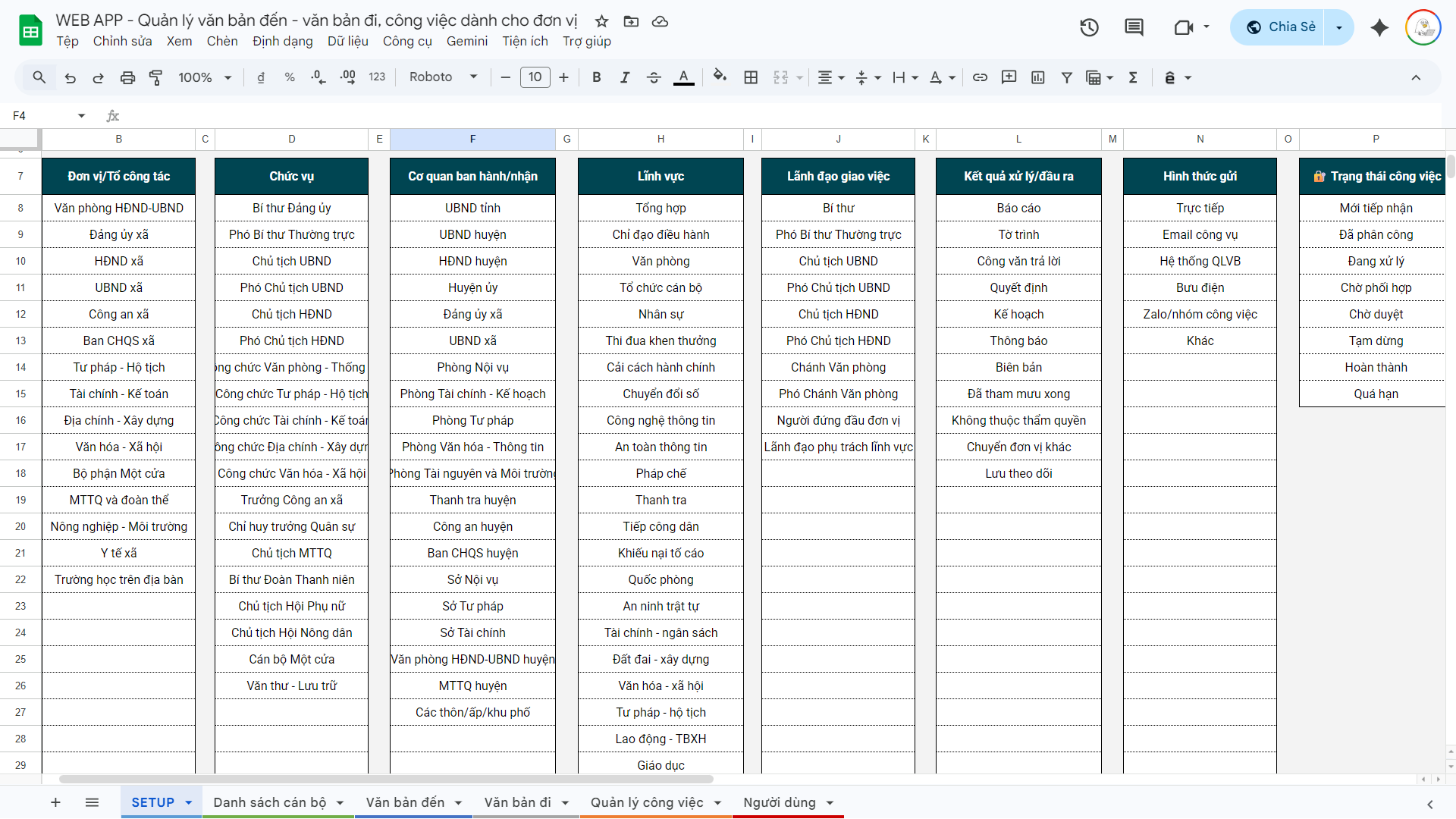Click the Gemini sparkle icon

[1379, 27]
